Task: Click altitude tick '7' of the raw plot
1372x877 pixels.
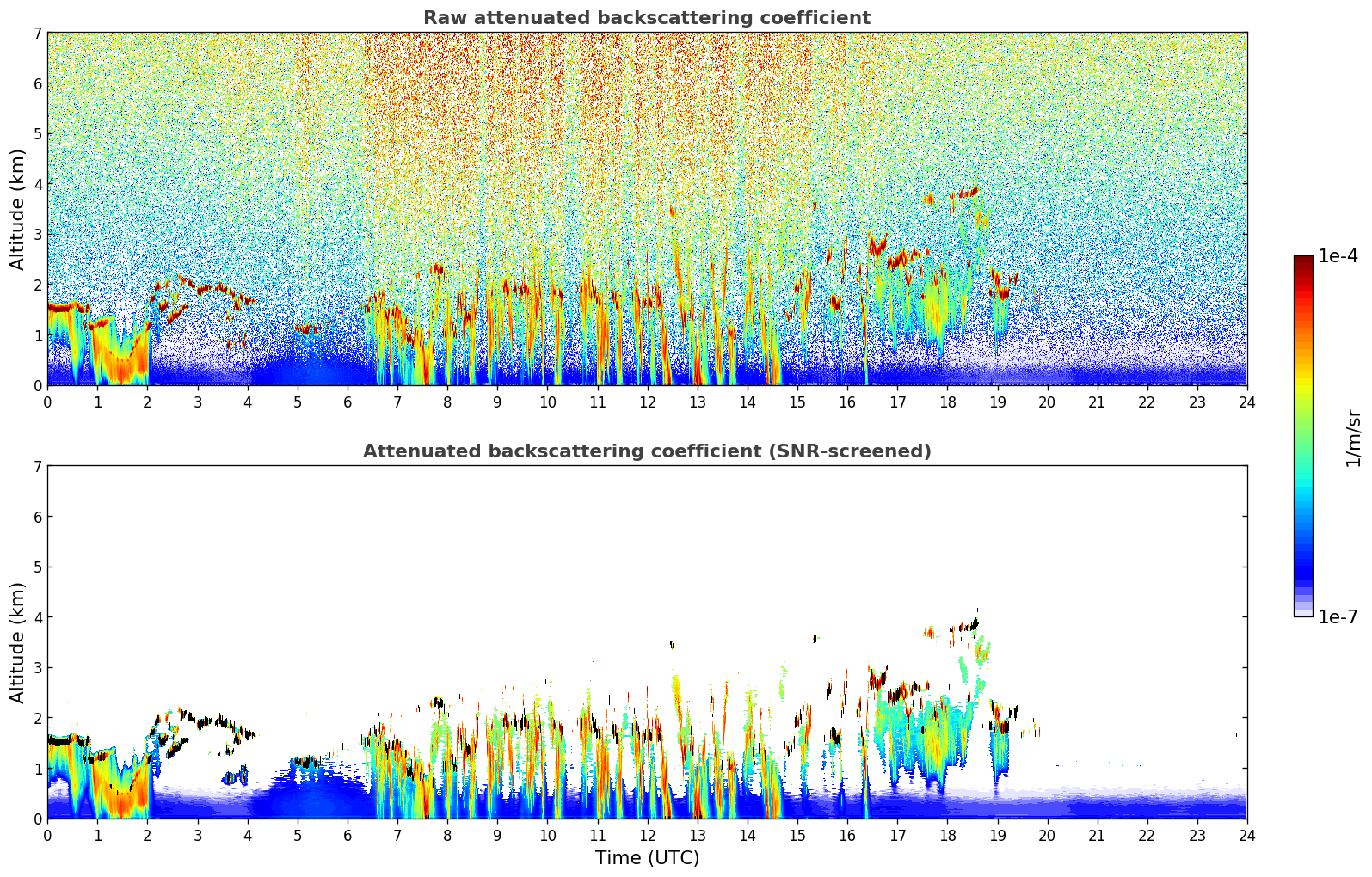Action: tap(37, 33)
